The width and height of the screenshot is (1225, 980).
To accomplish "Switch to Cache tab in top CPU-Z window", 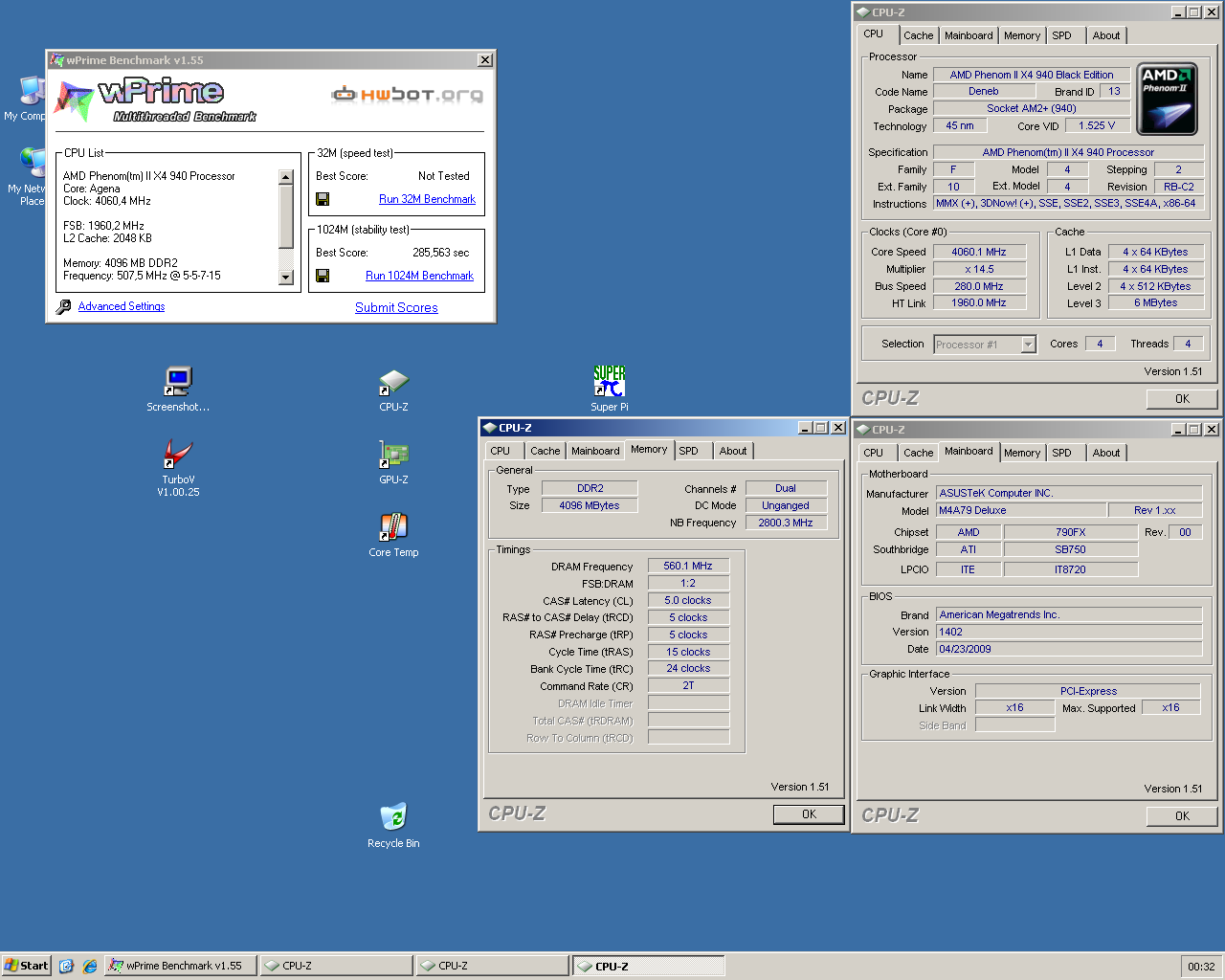I will tap(918, 35).
